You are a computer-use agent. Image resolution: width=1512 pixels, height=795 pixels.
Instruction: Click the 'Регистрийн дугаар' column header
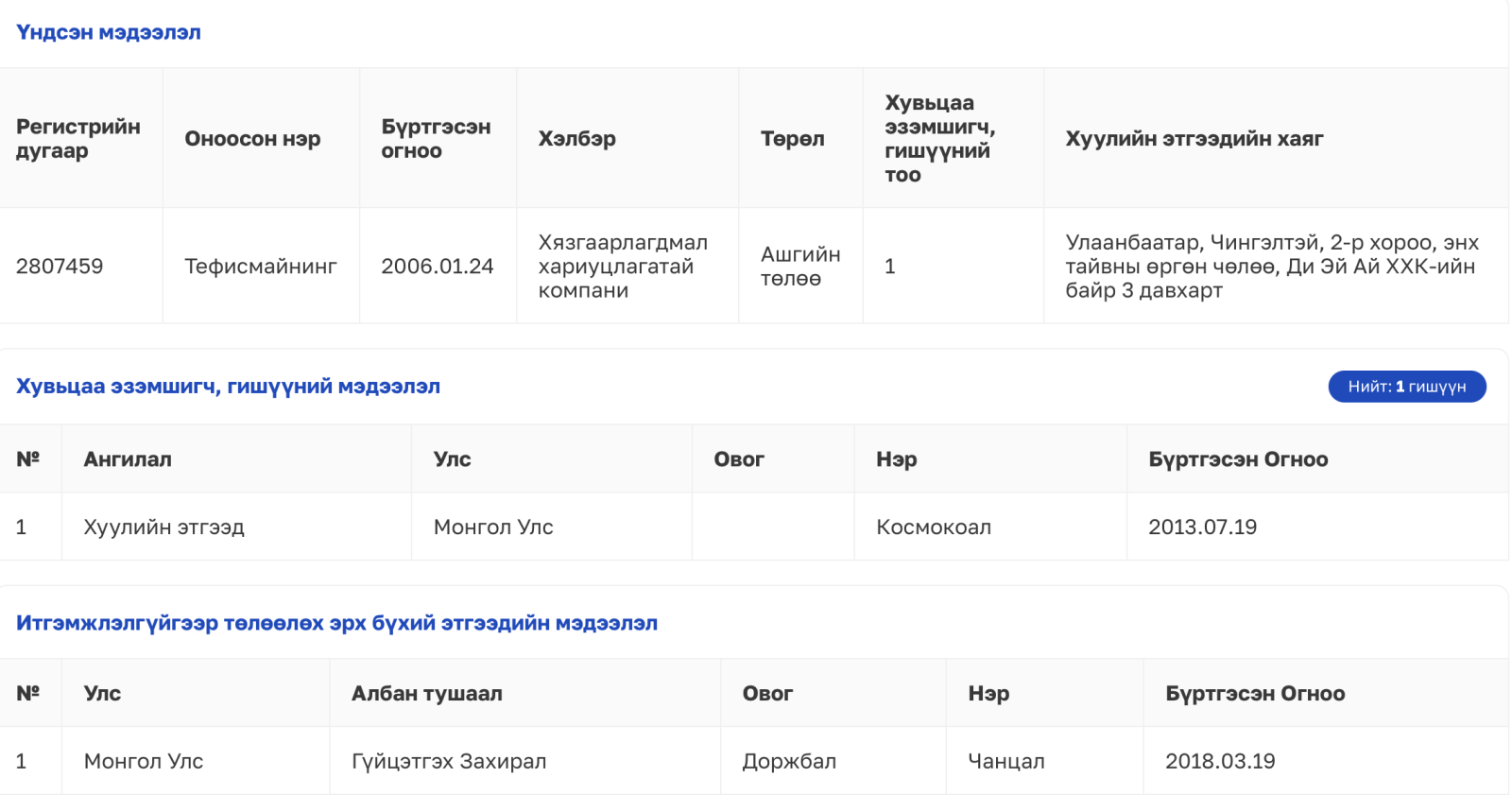[78, 139]
